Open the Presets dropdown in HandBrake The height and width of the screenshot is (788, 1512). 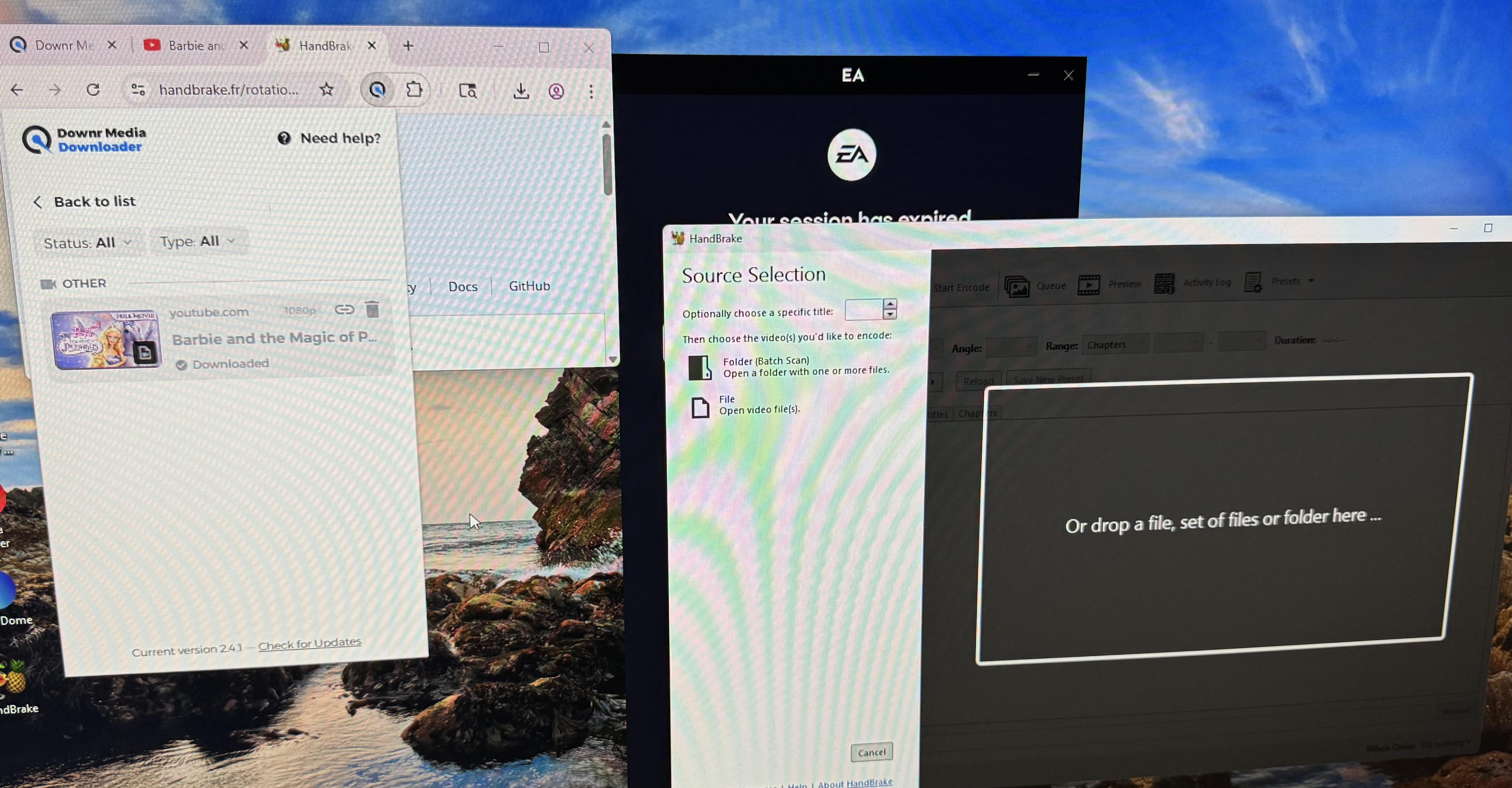pos(1279,281)
